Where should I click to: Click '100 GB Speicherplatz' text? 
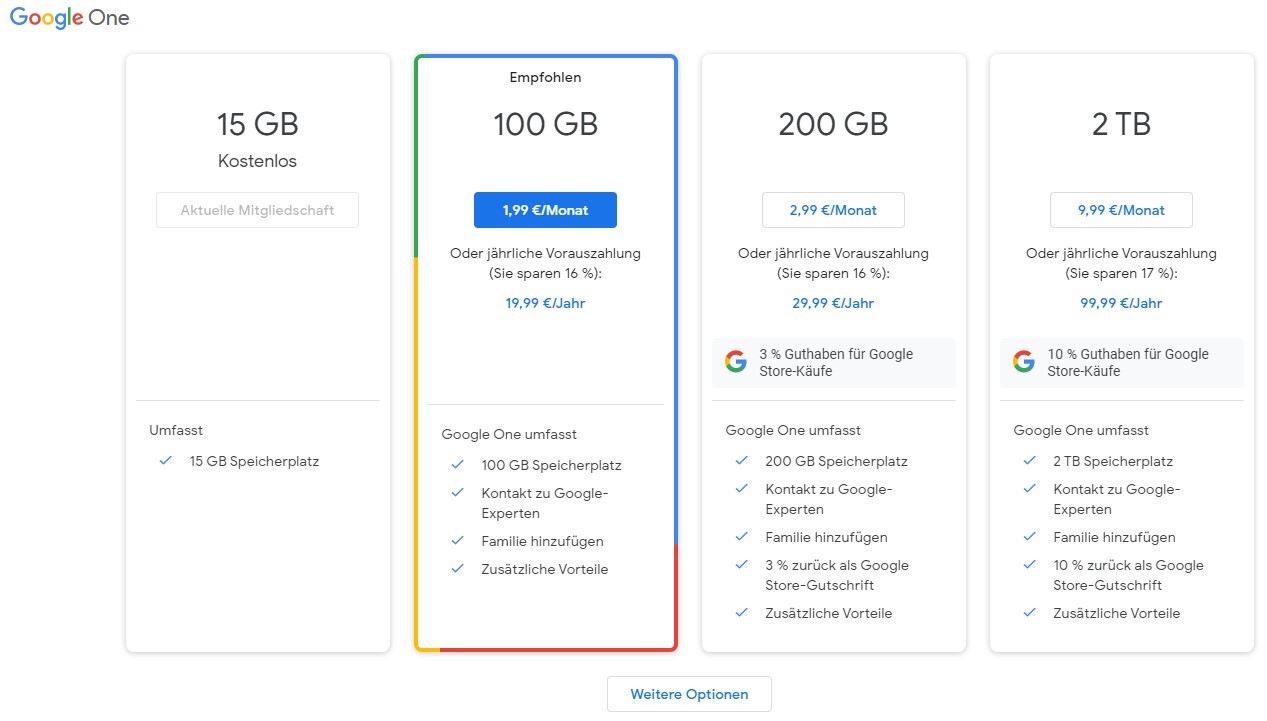551,465
